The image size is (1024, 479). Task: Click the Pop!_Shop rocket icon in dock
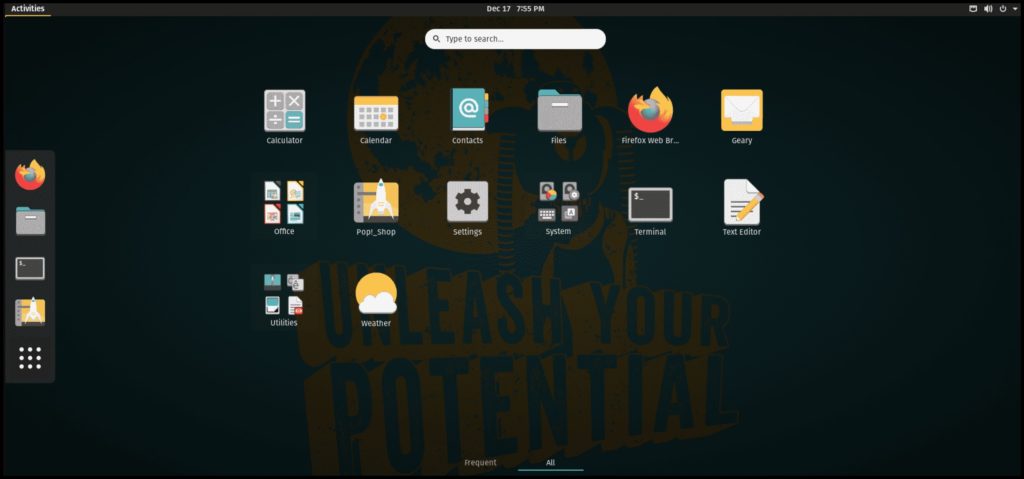point(30,312)
